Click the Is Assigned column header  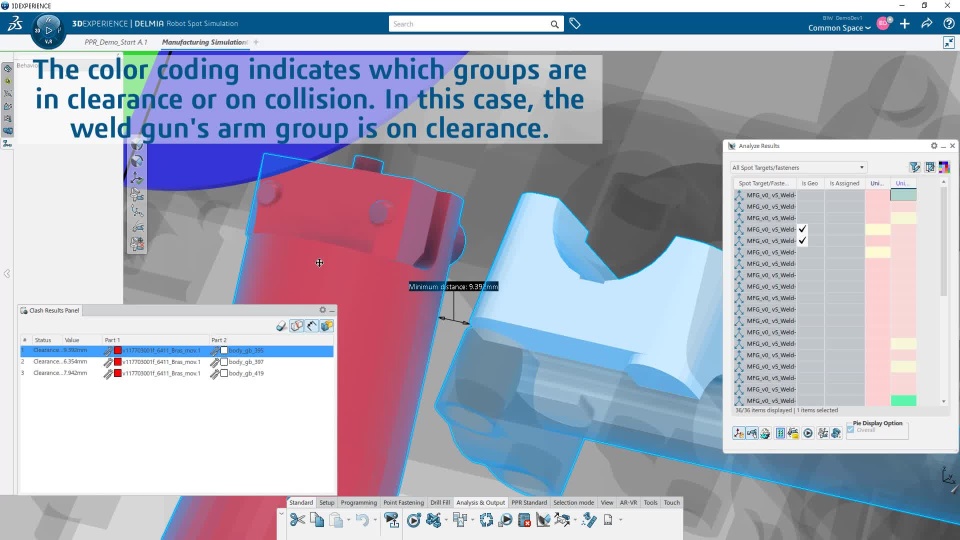pos(844,183)
